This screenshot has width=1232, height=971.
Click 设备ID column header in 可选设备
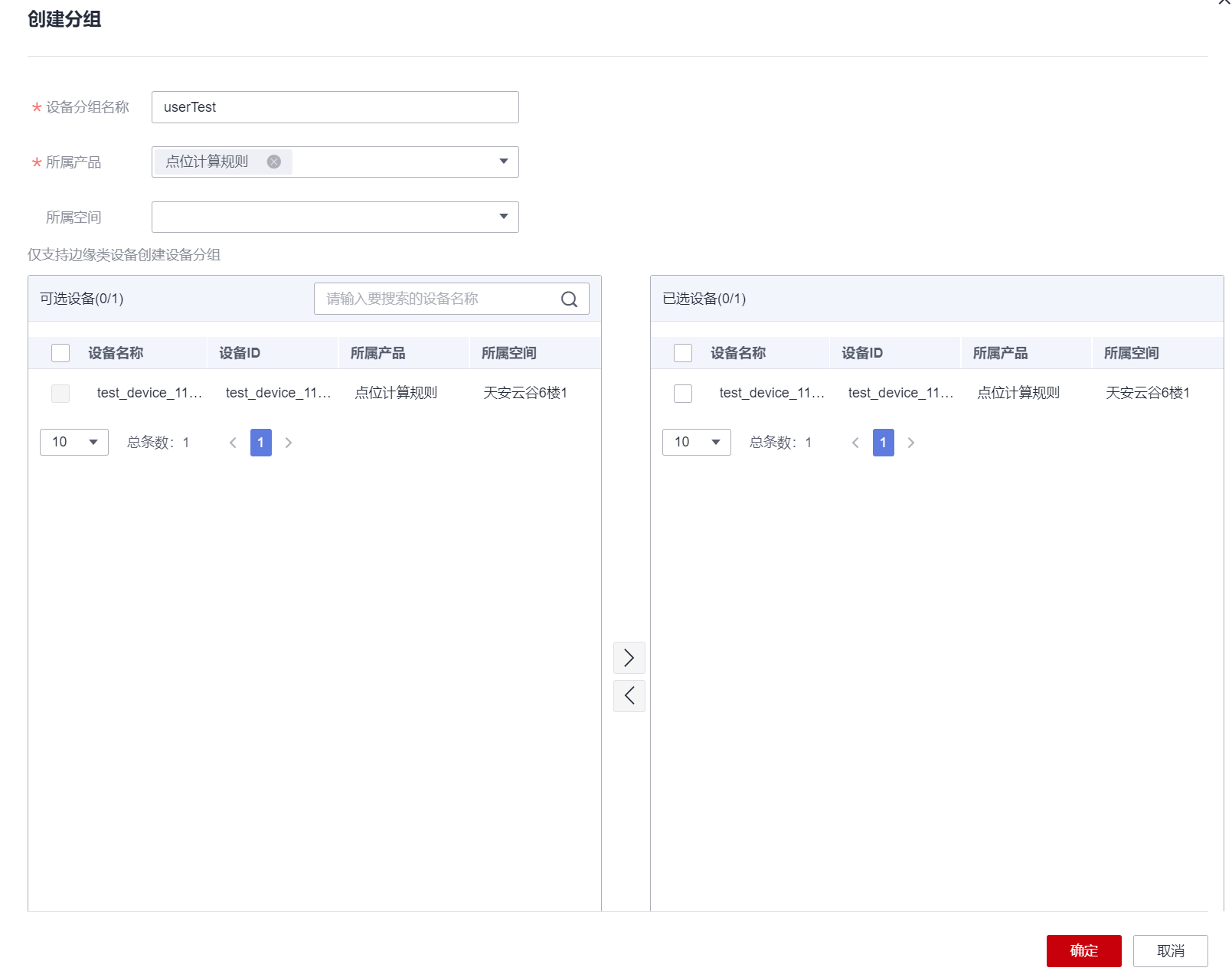click(x=240, y=353)
